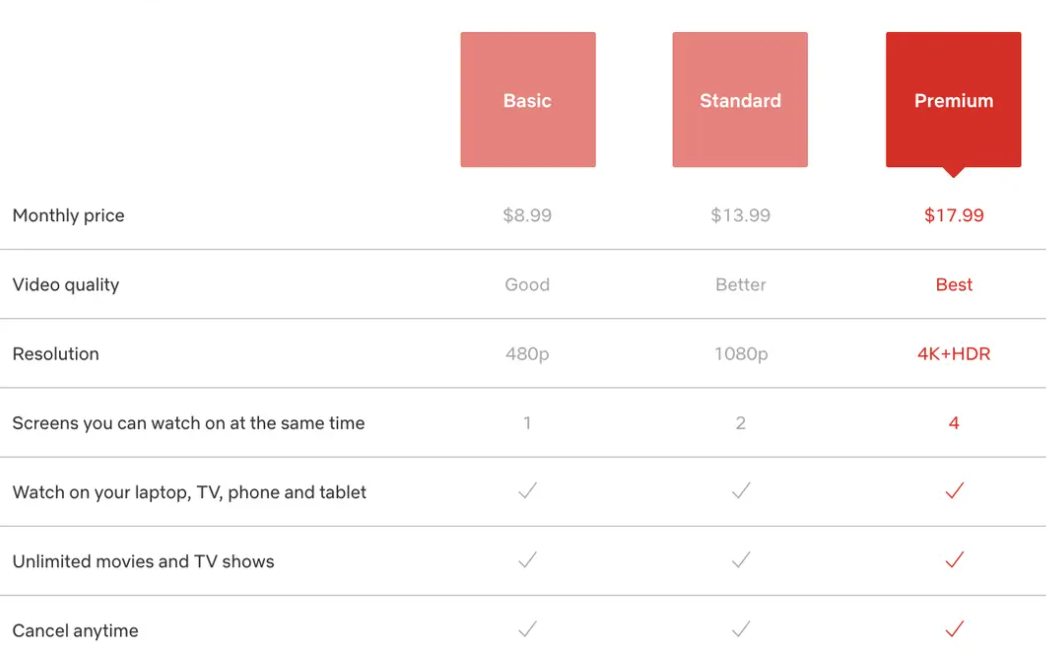Click the Premium 4 screens value
Image resolution: width=1046 pixels, height=667 pixels.
point(953,423)
